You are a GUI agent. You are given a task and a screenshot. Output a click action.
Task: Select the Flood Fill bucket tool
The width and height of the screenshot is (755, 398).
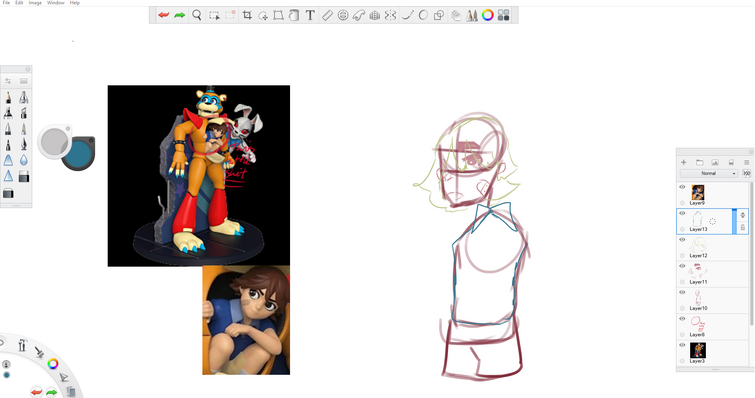tap(294, 15)
